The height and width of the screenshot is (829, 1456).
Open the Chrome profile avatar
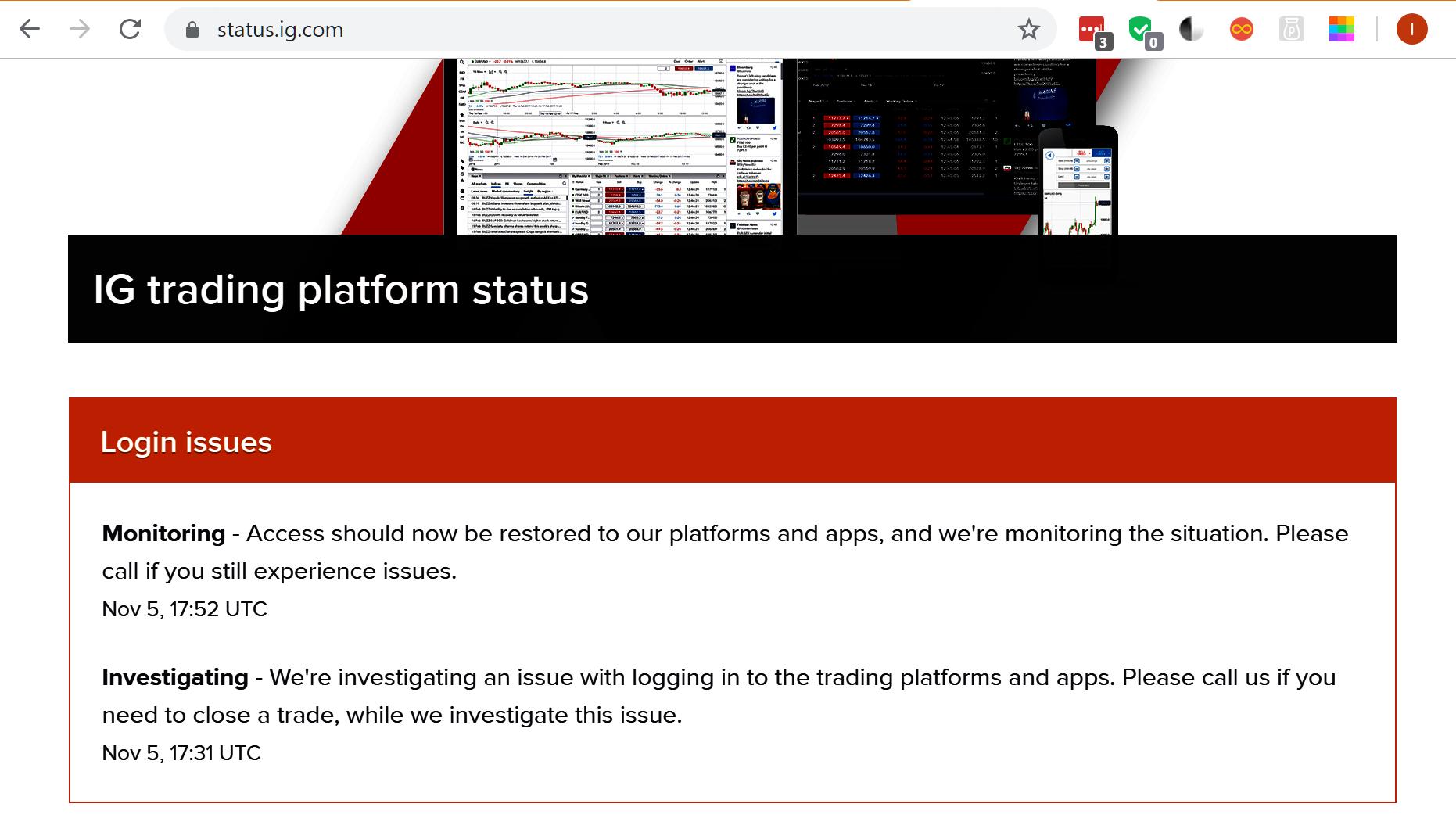(x=1412, y=30)
